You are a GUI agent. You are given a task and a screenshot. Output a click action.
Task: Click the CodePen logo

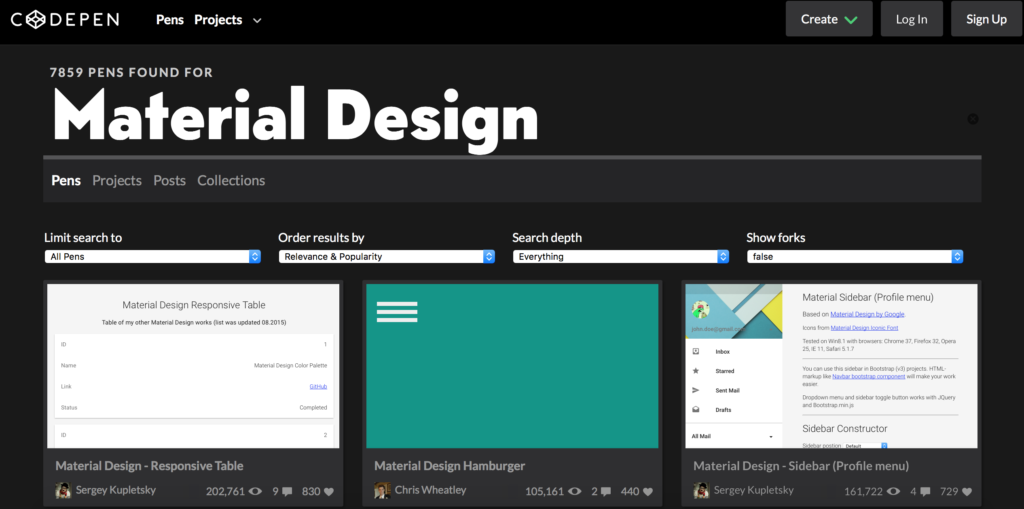click(73, 19)
